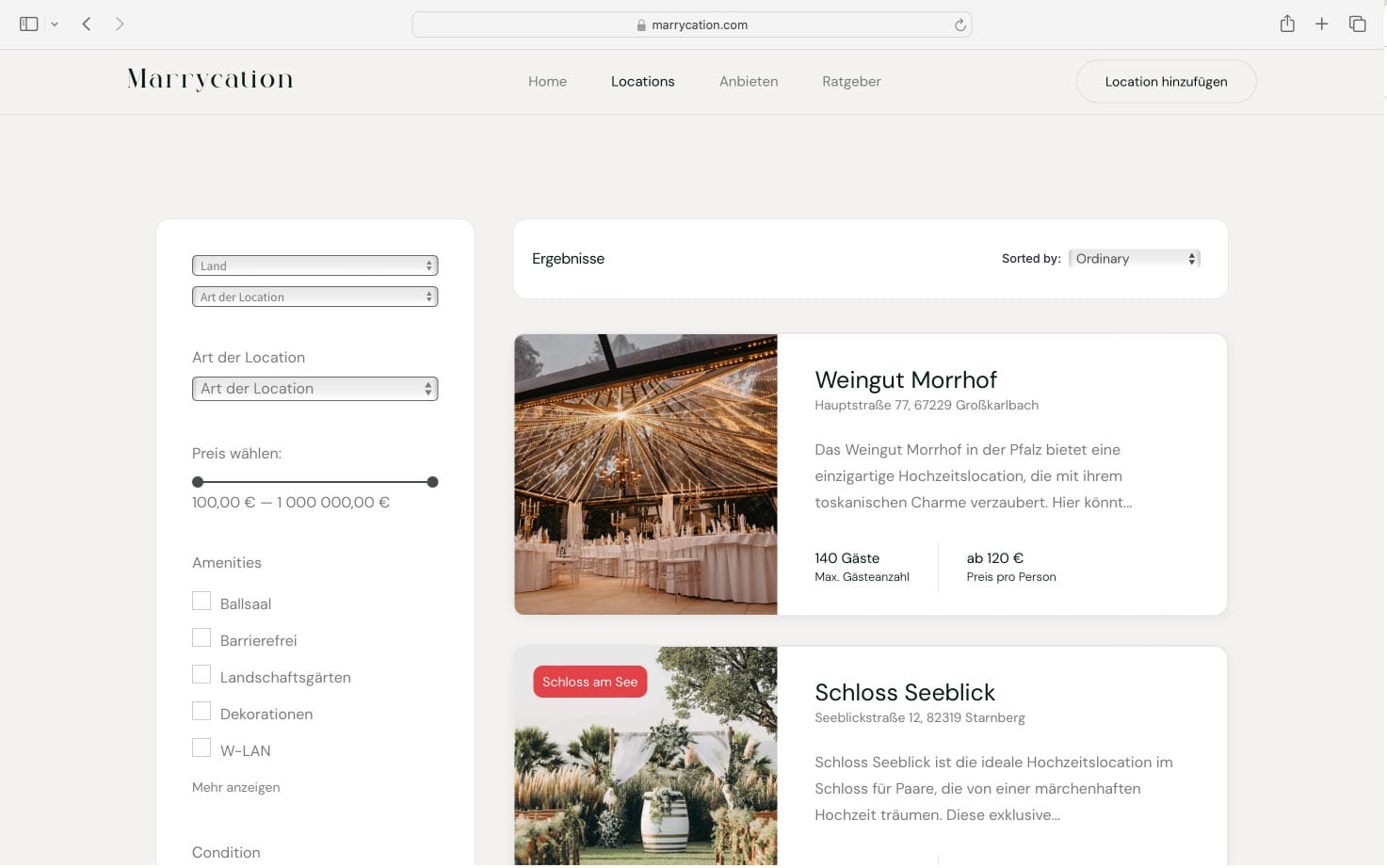1387x868 pixels.
Task: Click the address Hauptstraße 77, 67229 Großkarlbach
Action: (x=927, y=406)
